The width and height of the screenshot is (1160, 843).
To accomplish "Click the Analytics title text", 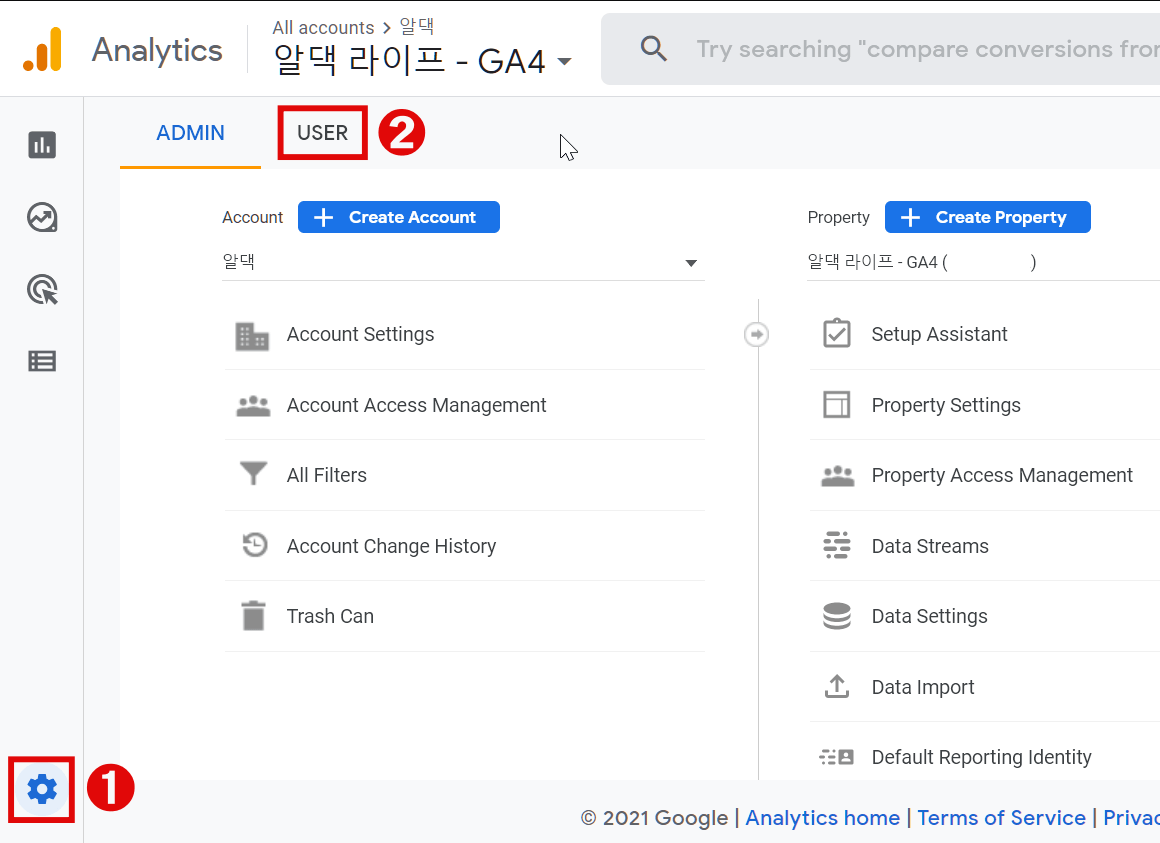I will pyautogui.click(x=157, y=51).
